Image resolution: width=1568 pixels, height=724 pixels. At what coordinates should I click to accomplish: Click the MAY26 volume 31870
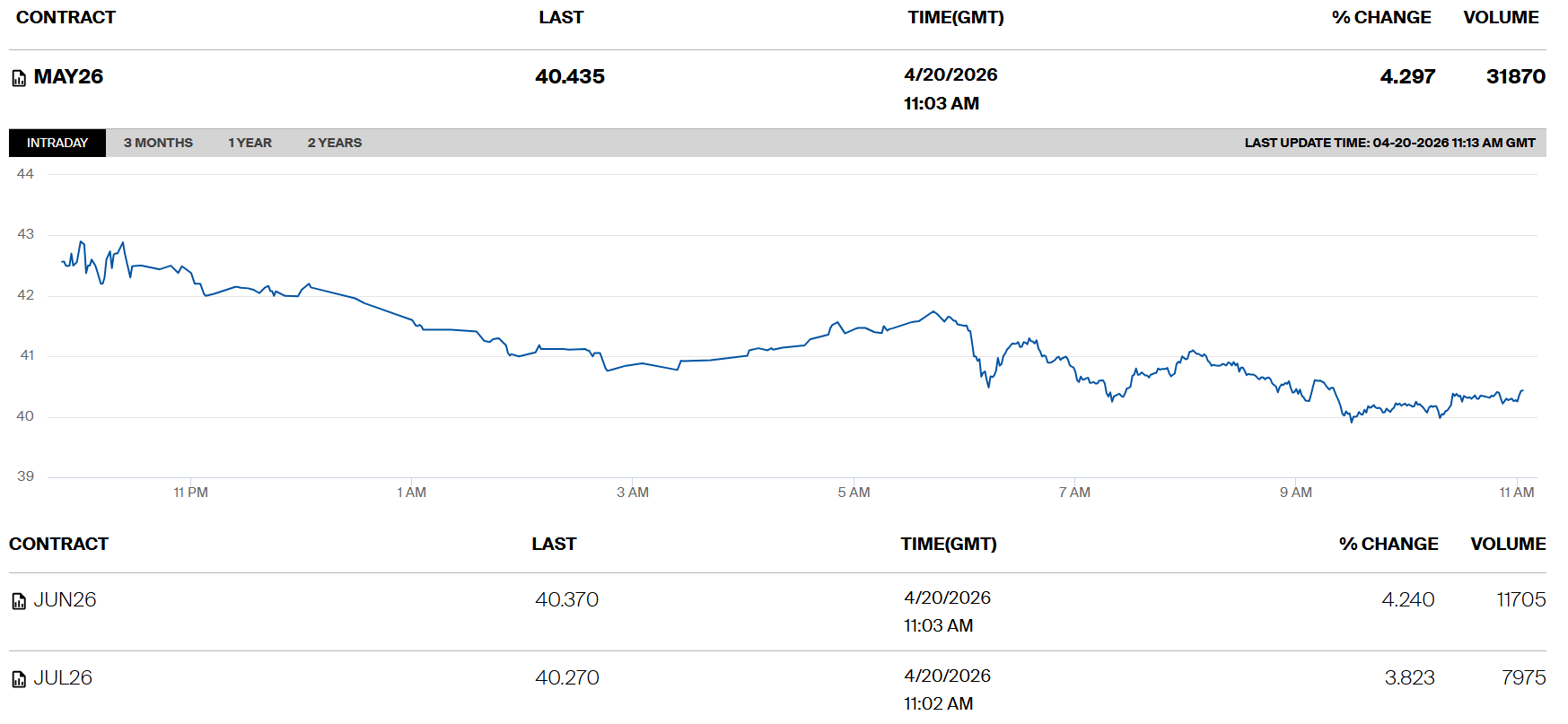pos(1515,77)
